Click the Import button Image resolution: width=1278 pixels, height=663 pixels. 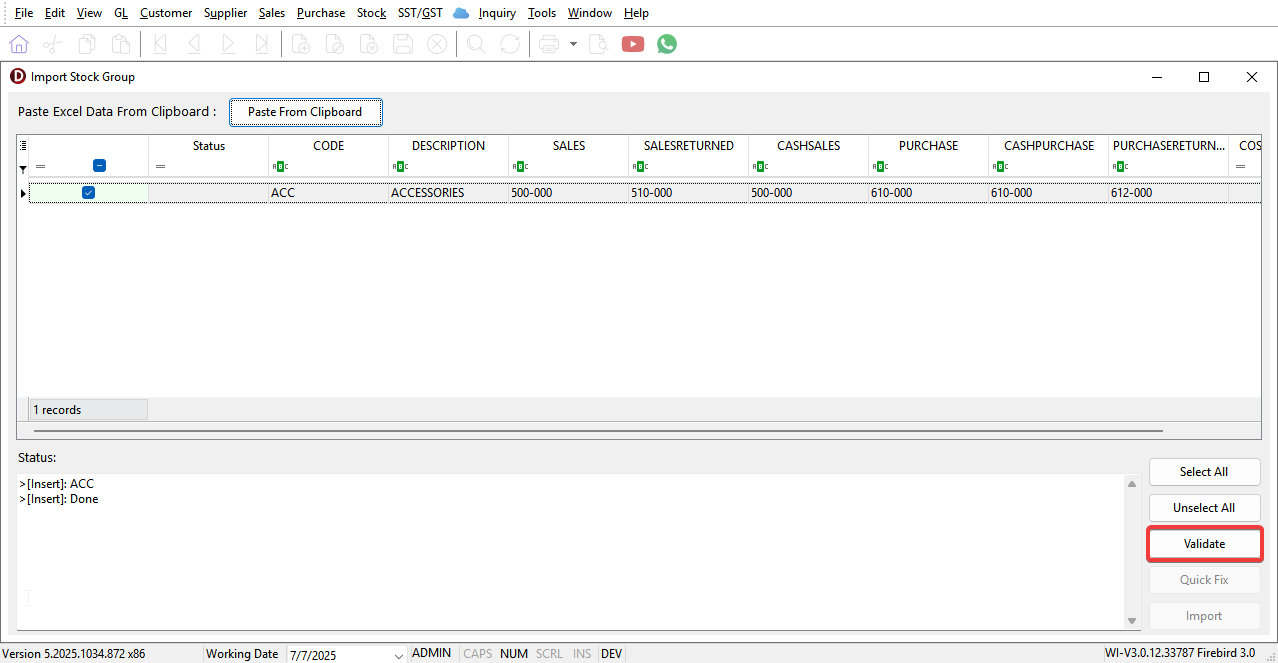(x=1204, y=616)
